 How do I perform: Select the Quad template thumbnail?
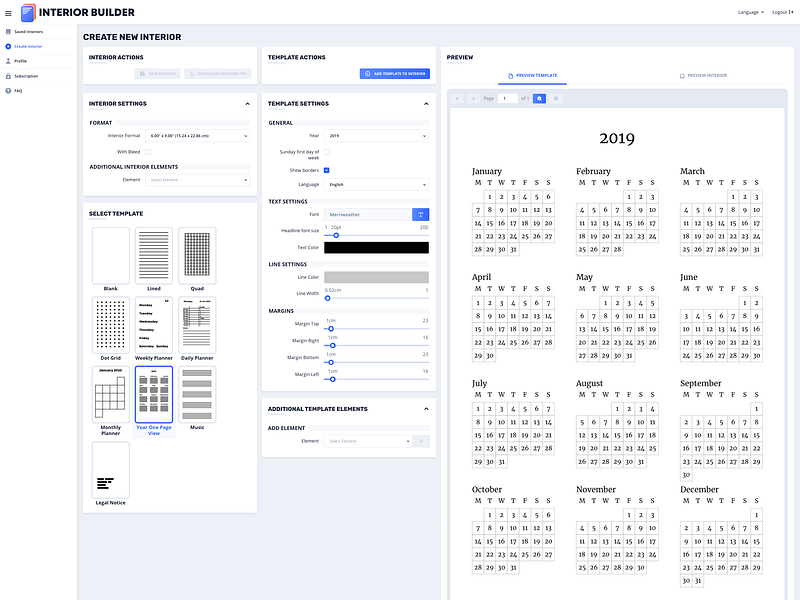pos(197,256)
